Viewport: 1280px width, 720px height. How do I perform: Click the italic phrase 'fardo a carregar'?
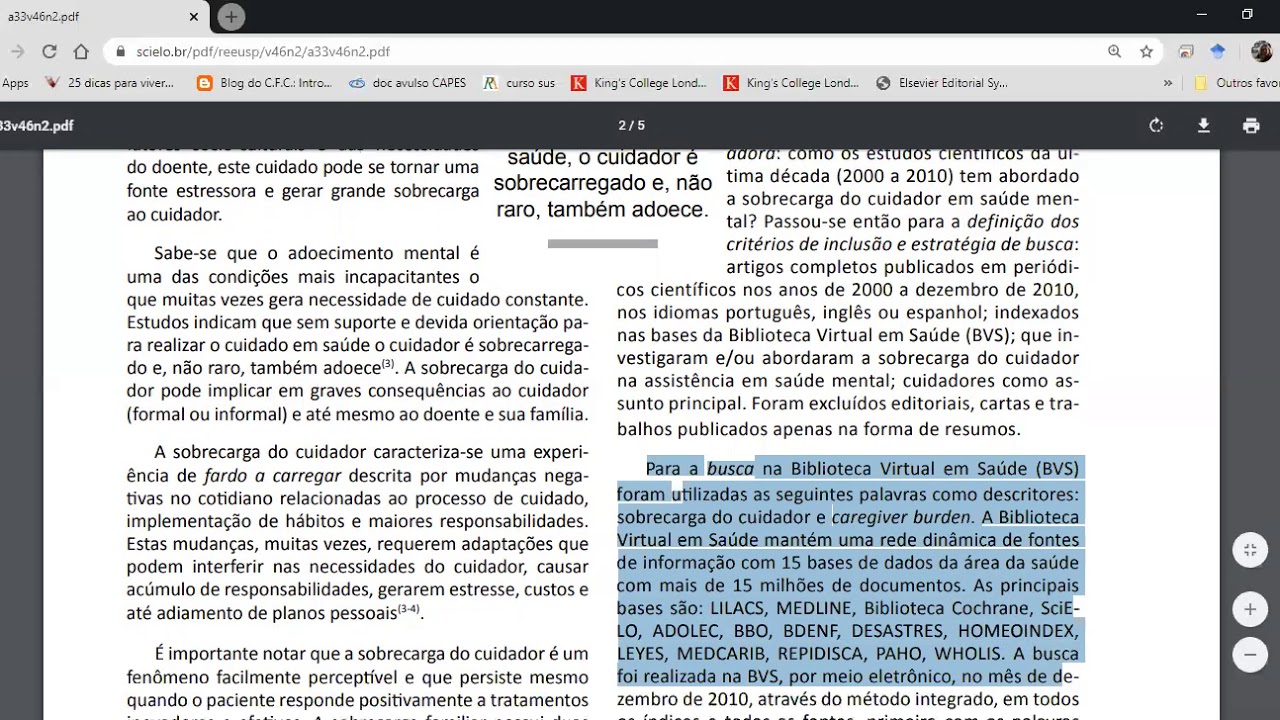coord(272,476)
